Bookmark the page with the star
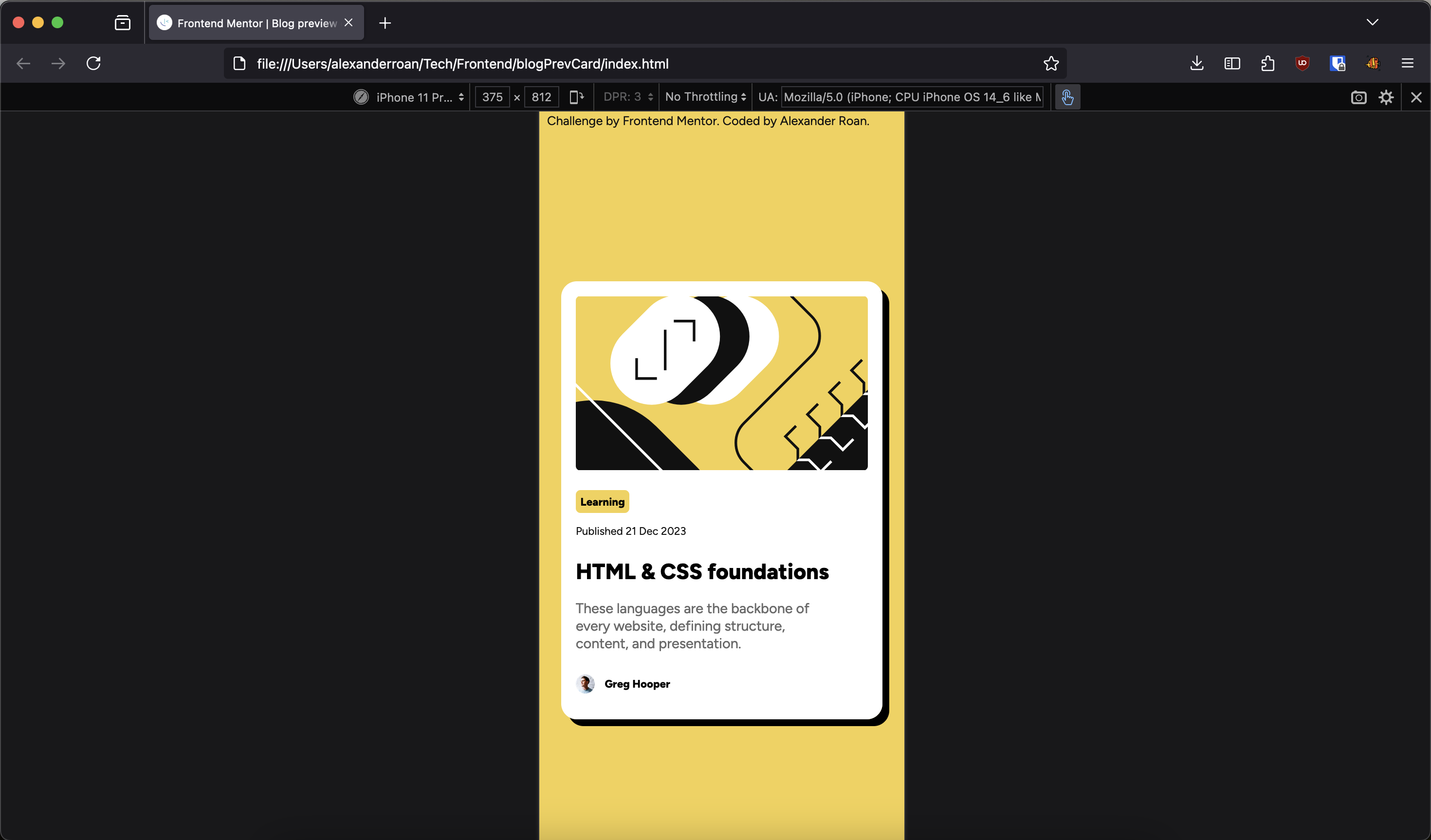Screen dimensions: 1431x840 pos(1050,63)
